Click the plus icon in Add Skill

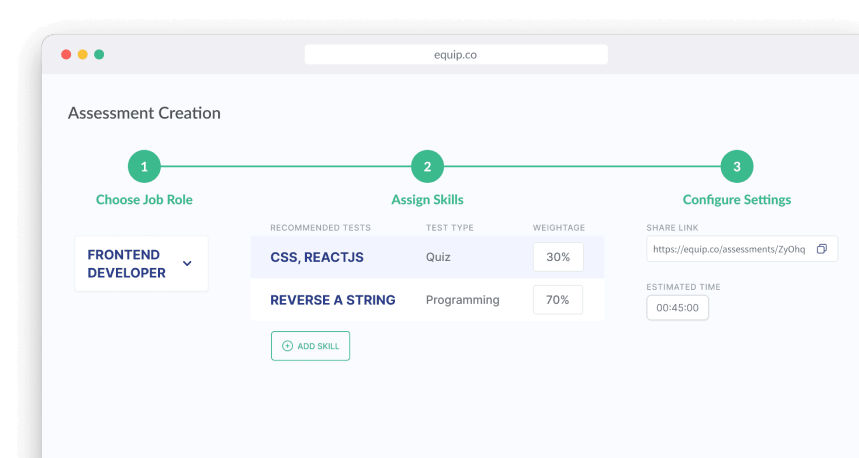coord(287,346)
